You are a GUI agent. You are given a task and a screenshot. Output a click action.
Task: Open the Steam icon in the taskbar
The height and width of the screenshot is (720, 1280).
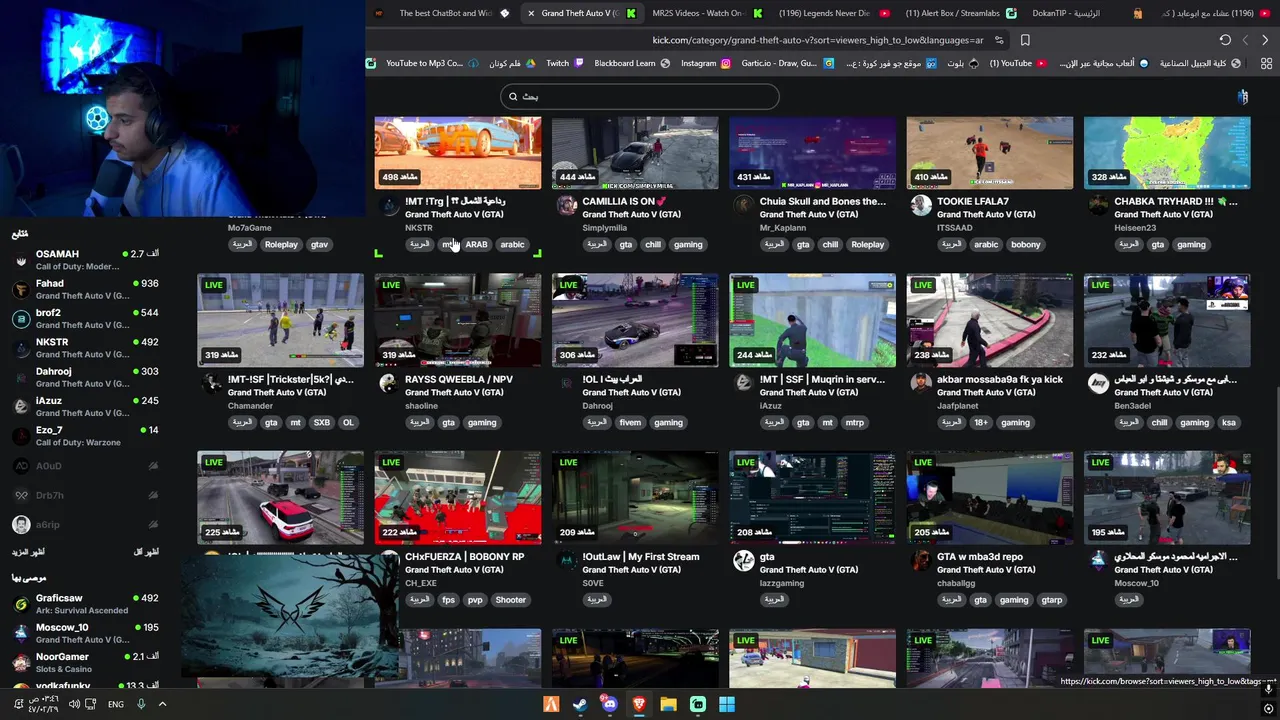coord(580,704)
